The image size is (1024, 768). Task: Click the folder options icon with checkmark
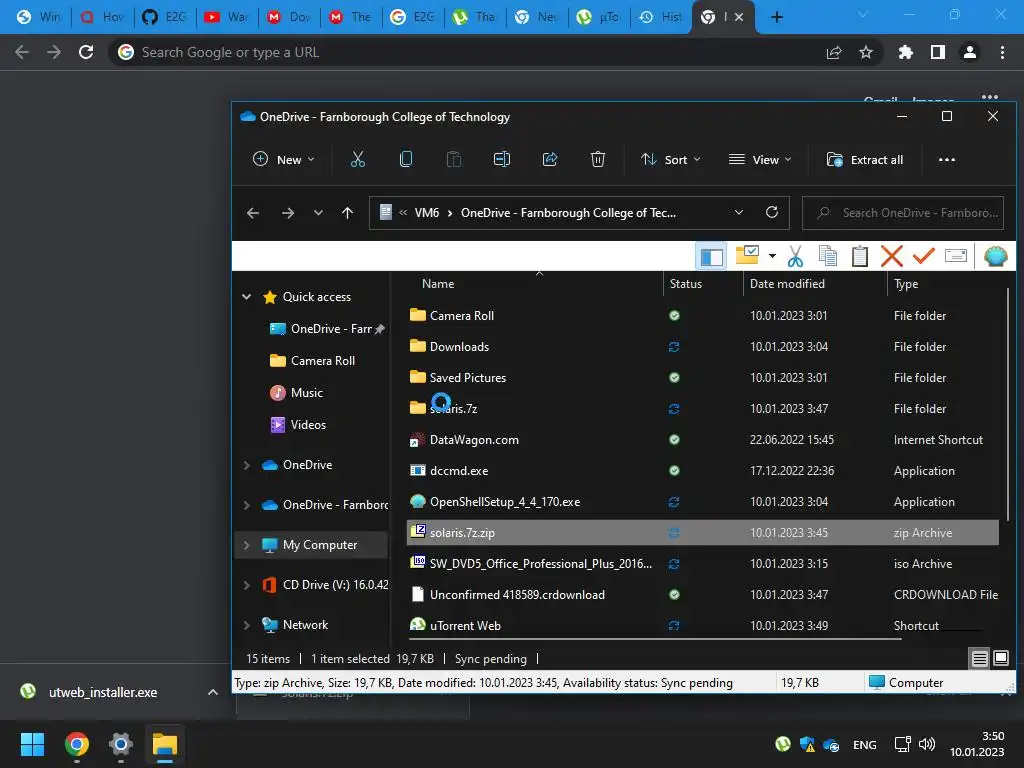tap(747, 255)
